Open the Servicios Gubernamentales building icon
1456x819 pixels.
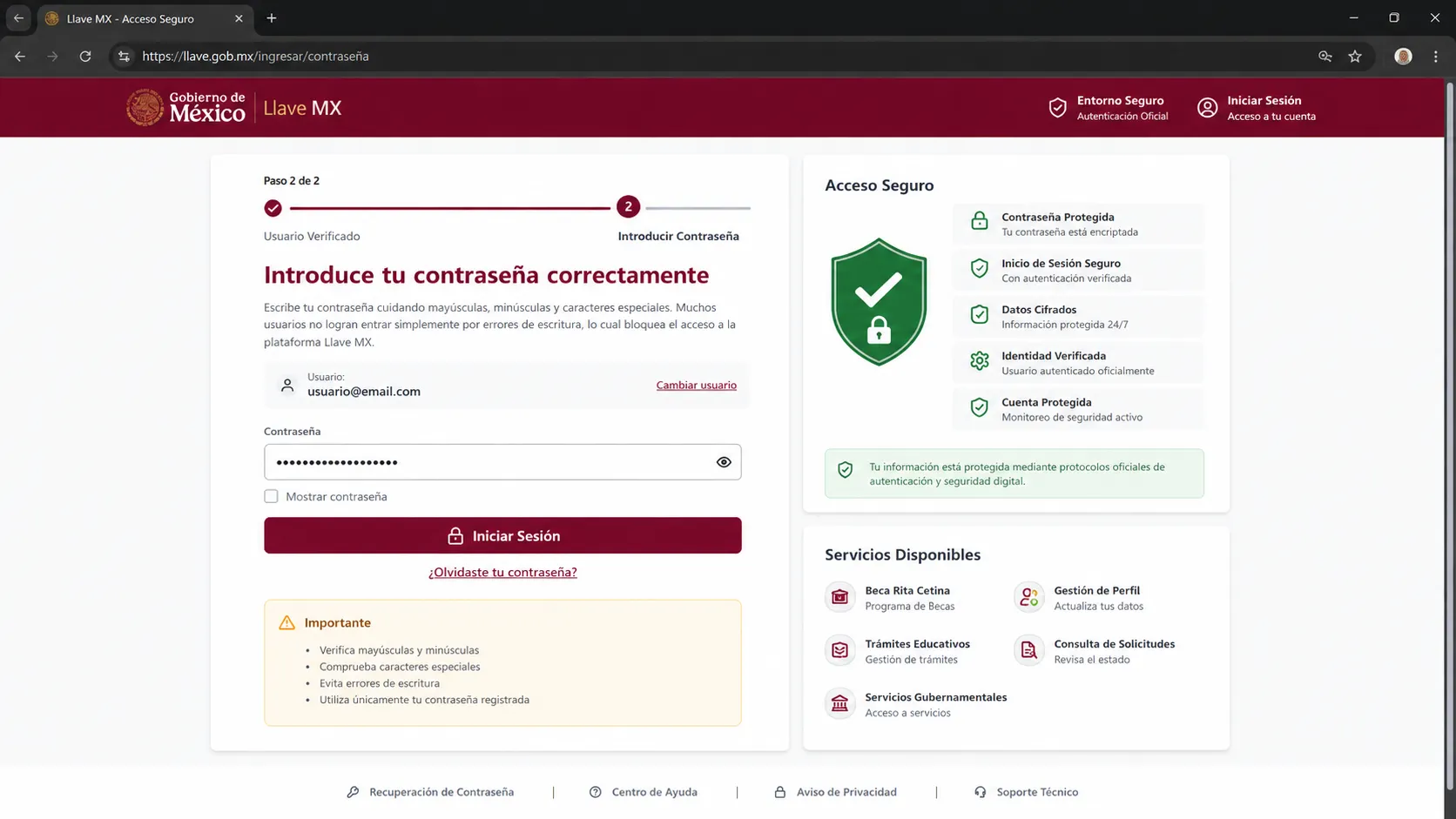pos(839,703)
